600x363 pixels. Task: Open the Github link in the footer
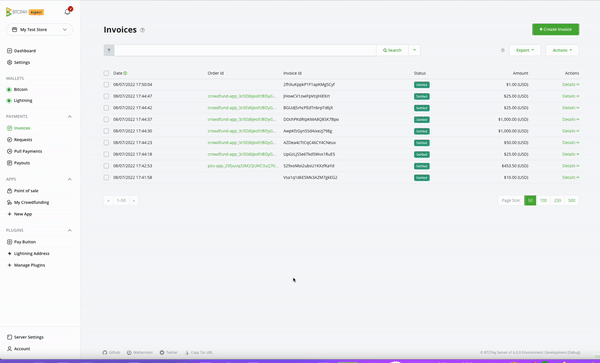click(x=111, y=352)
